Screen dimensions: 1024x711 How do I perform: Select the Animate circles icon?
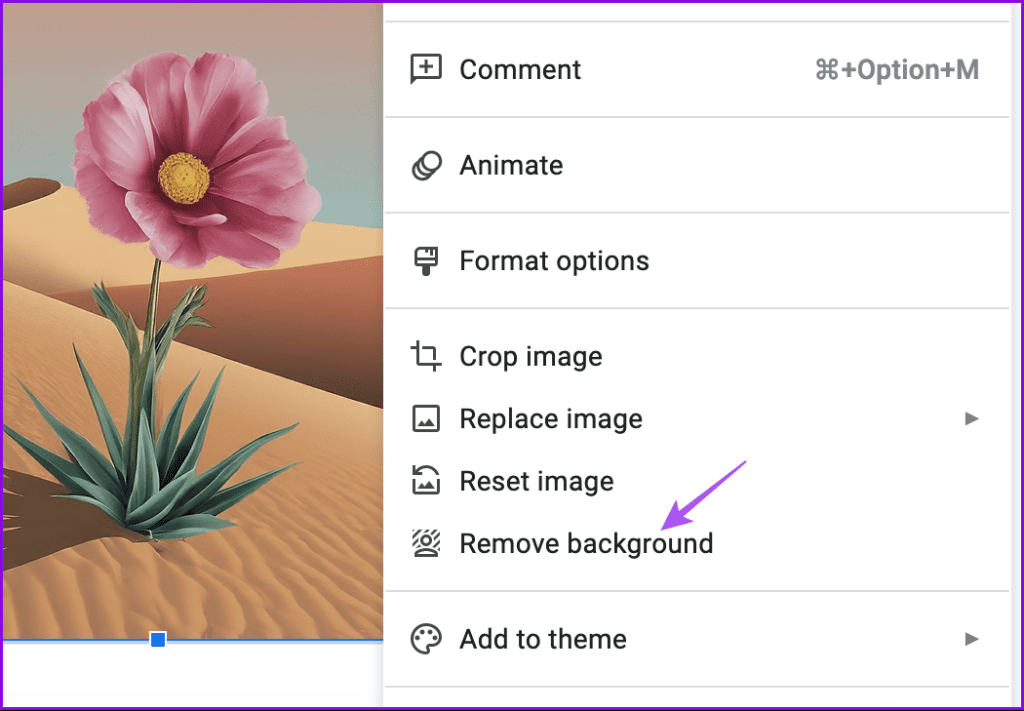[x=426, y=165]
